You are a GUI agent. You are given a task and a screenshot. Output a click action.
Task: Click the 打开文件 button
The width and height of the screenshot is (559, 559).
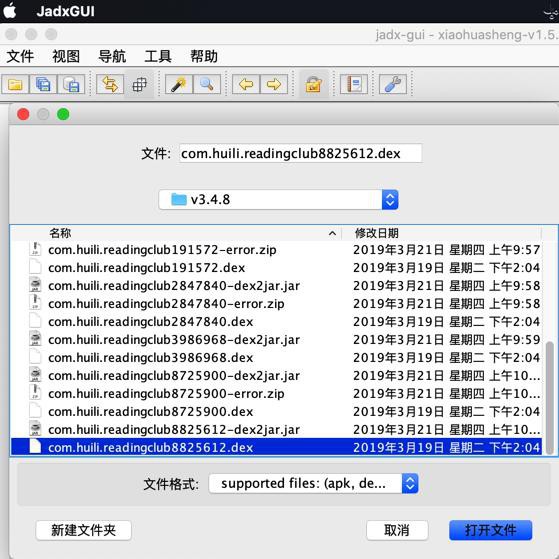pos(491,530)
